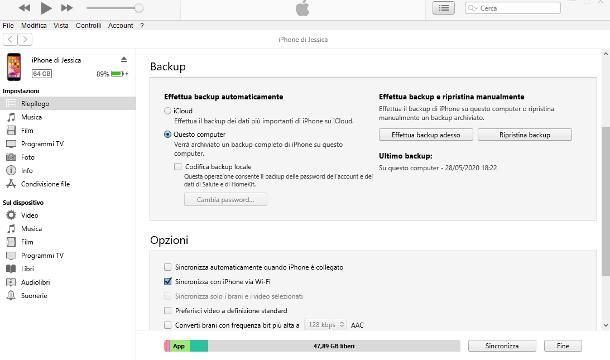Eject iPhone di Jessica with eject icon
Screen dimensions: 610x360
pos(124,60)
